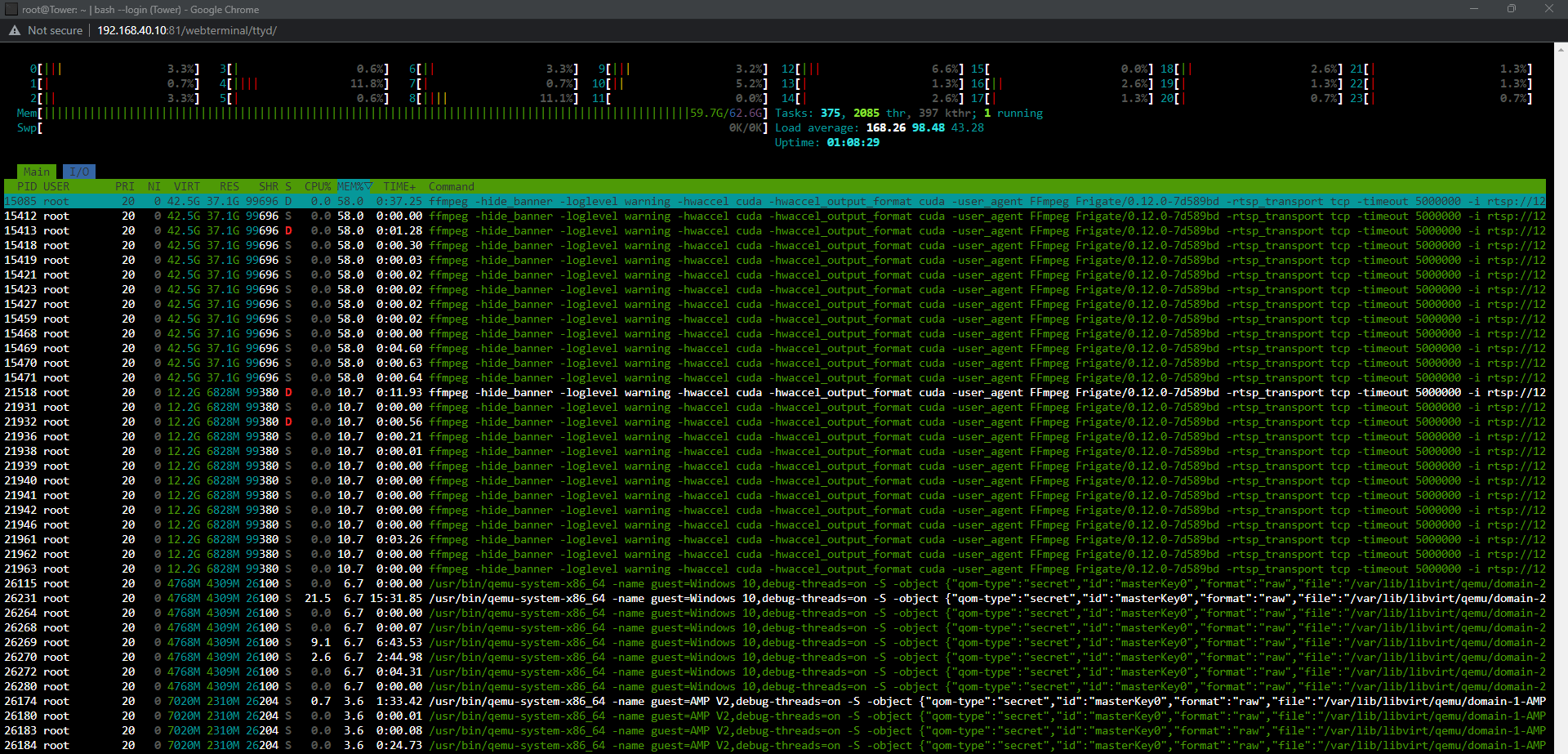Sort by the VIRT column header
Screen dimensions: 1568x754
(x=186, y=186)
